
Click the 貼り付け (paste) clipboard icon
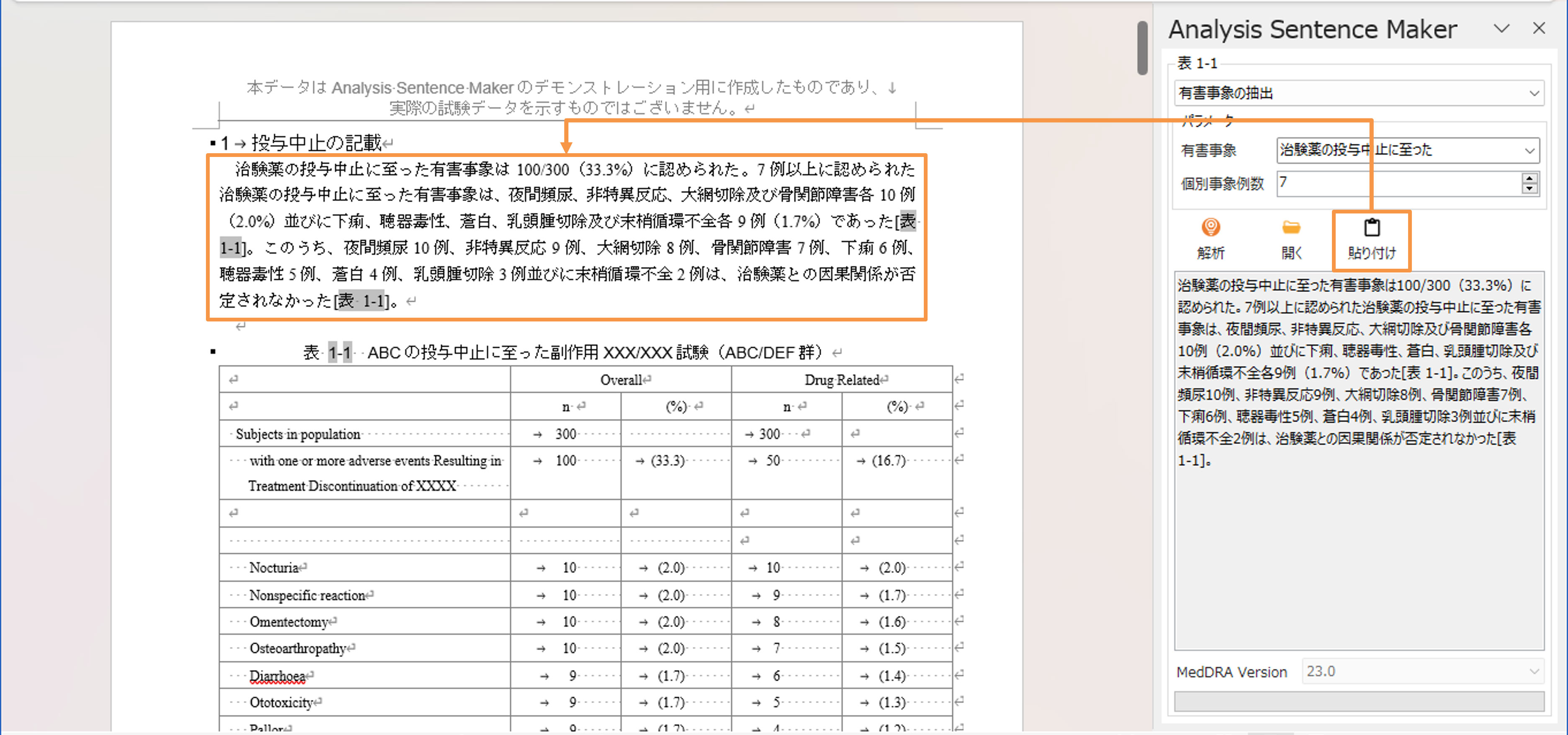(x=1371, y=228)
